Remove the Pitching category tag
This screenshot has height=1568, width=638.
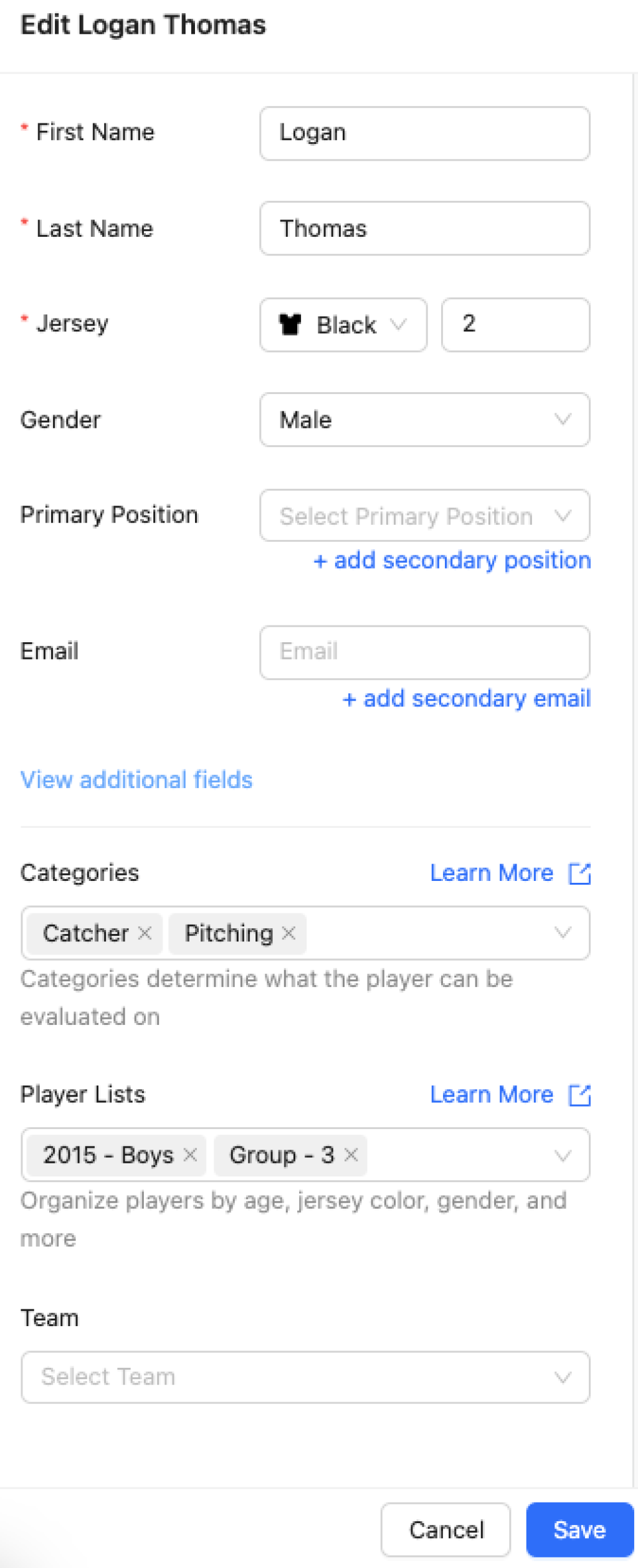click(288, 933)
